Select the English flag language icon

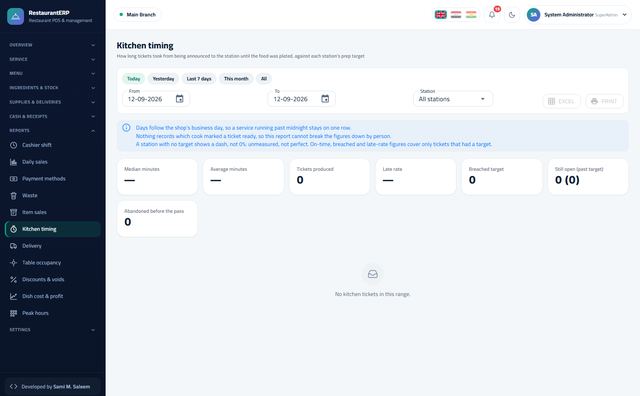(x=440, y=15)
